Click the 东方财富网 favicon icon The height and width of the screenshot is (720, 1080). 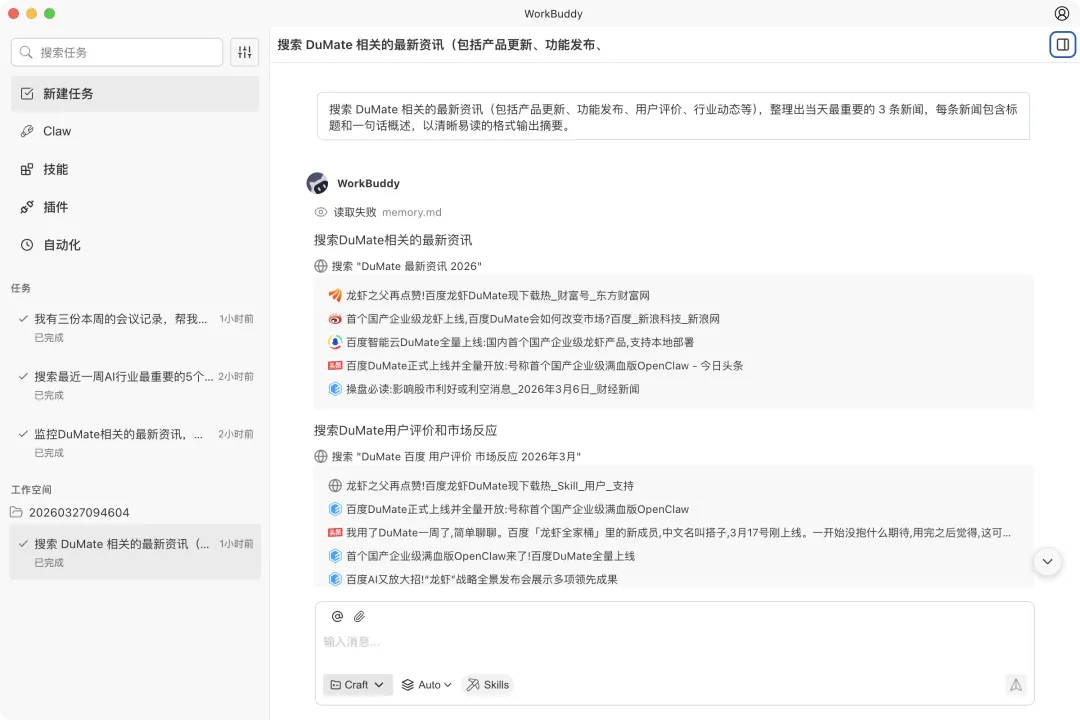[x=335, y=296]
